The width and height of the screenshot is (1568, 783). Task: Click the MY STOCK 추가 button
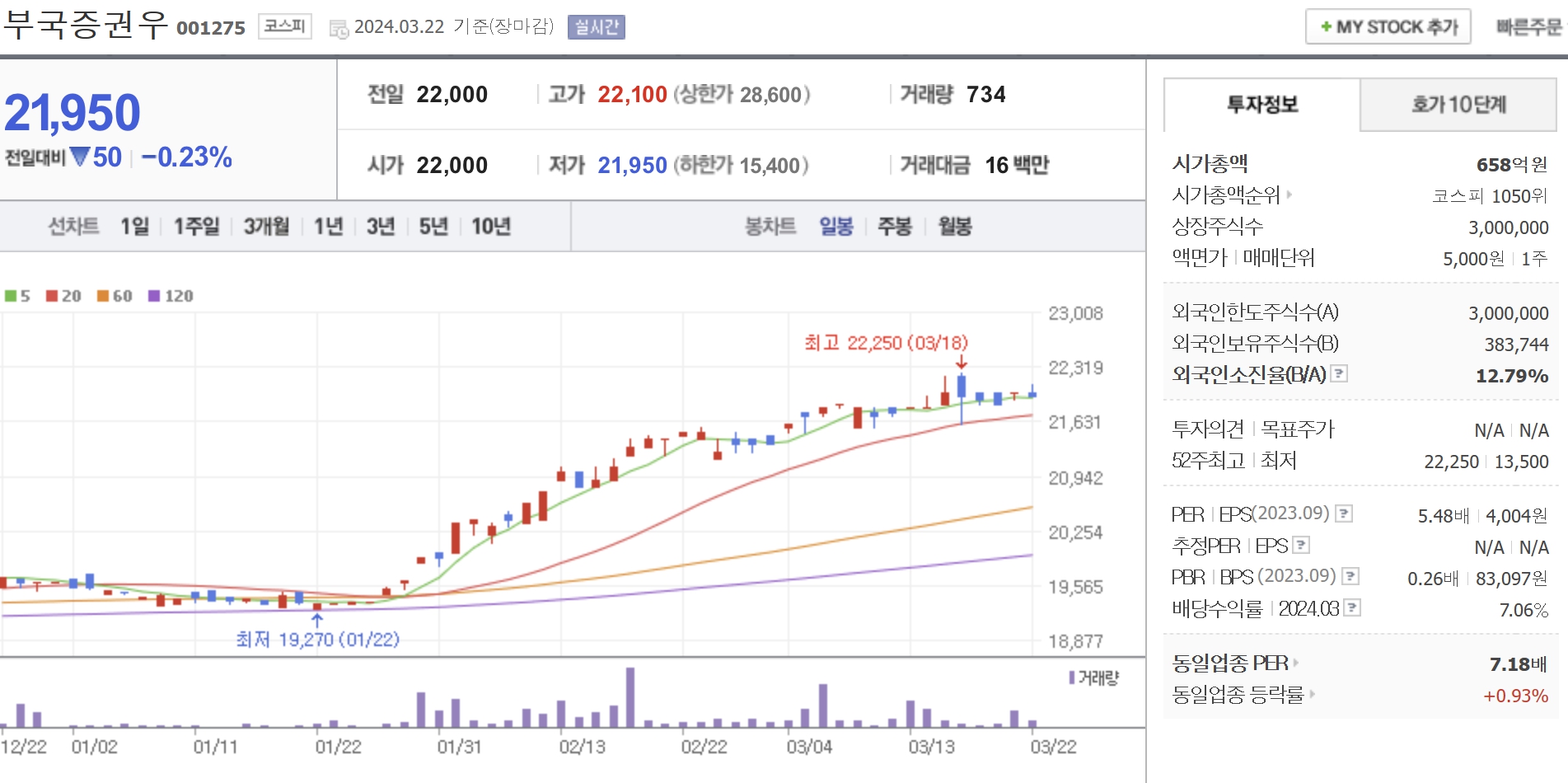pyautogui.click(x=1388, y=27)
